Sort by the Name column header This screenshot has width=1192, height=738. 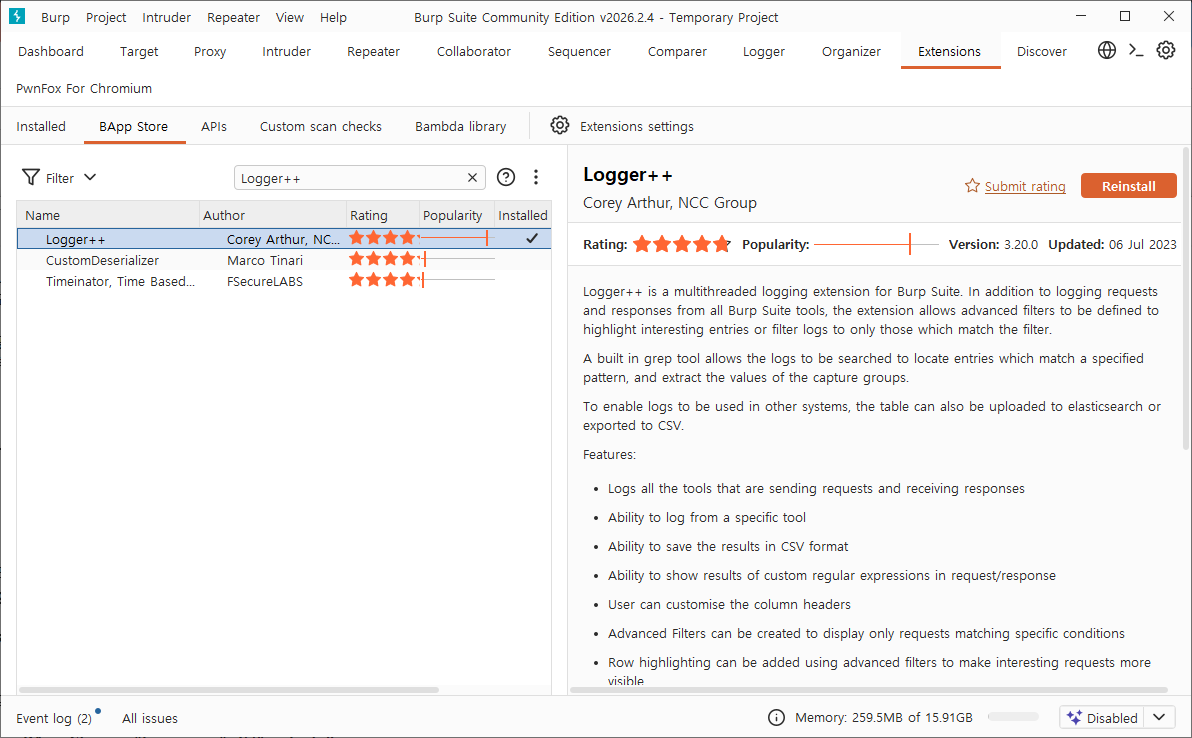point(108,215)
